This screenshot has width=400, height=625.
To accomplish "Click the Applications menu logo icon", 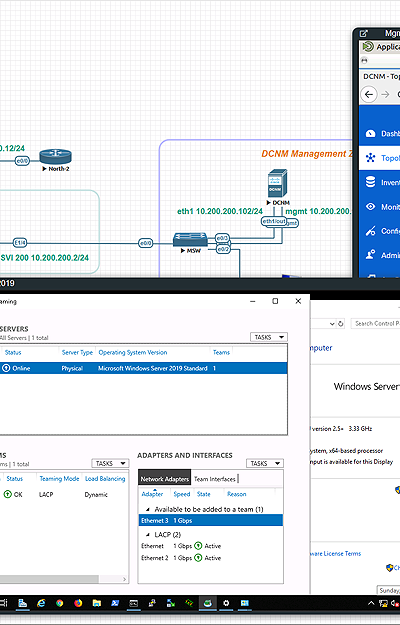I will [x=368, y=47].
